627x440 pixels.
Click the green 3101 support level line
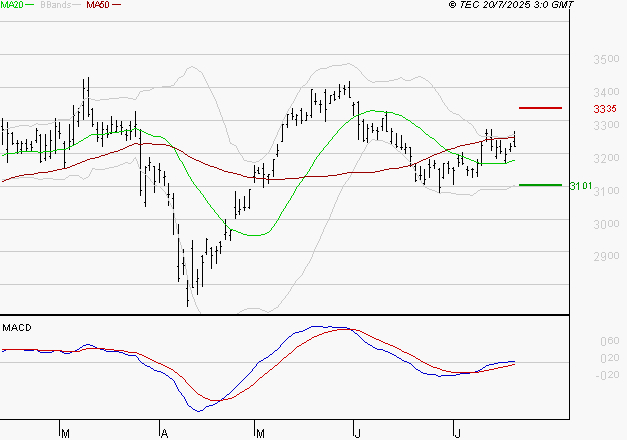(540, 185)
